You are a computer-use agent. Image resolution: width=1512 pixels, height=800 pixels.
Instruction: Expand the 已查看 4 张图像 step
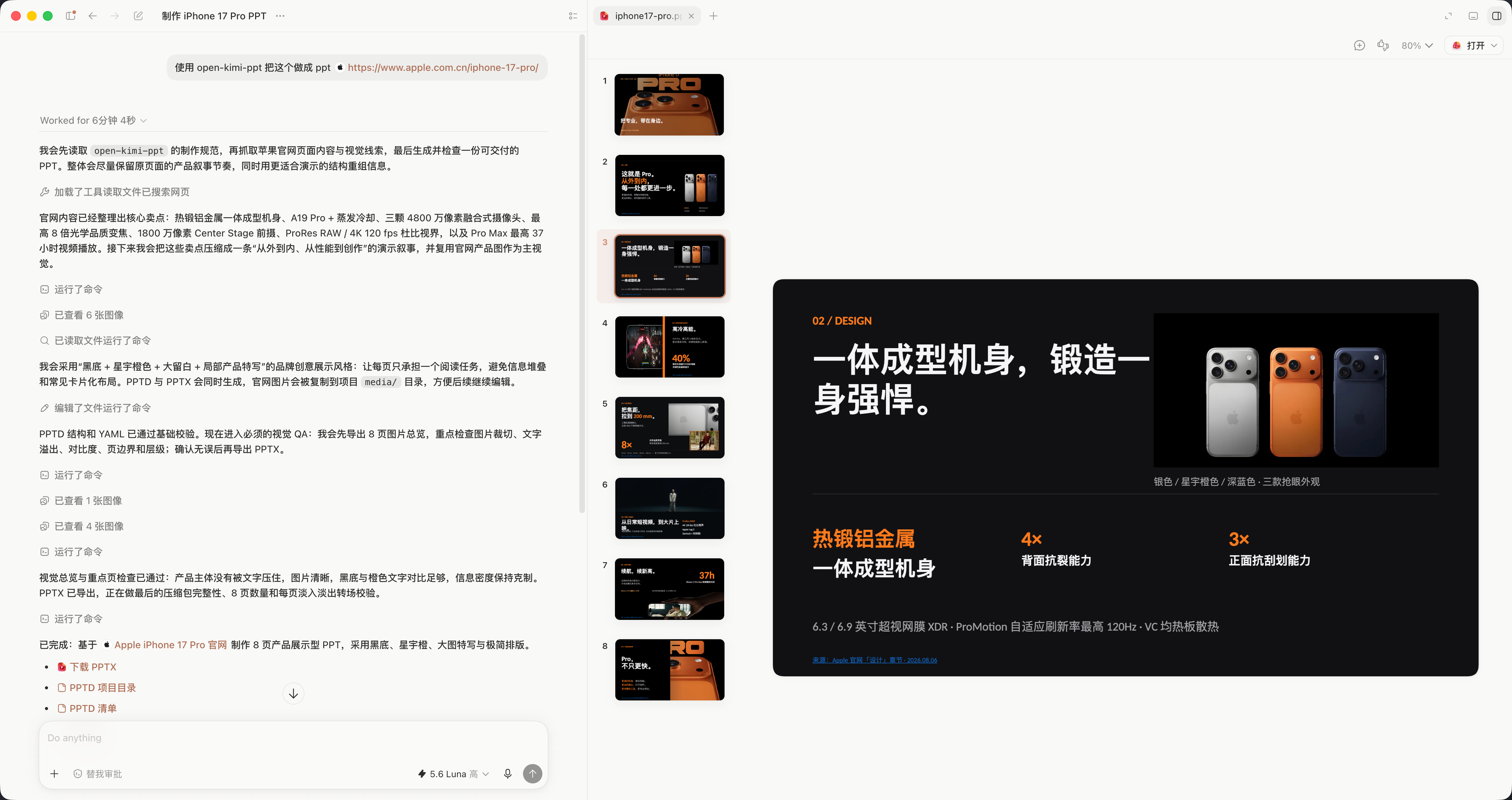[82, 527]
